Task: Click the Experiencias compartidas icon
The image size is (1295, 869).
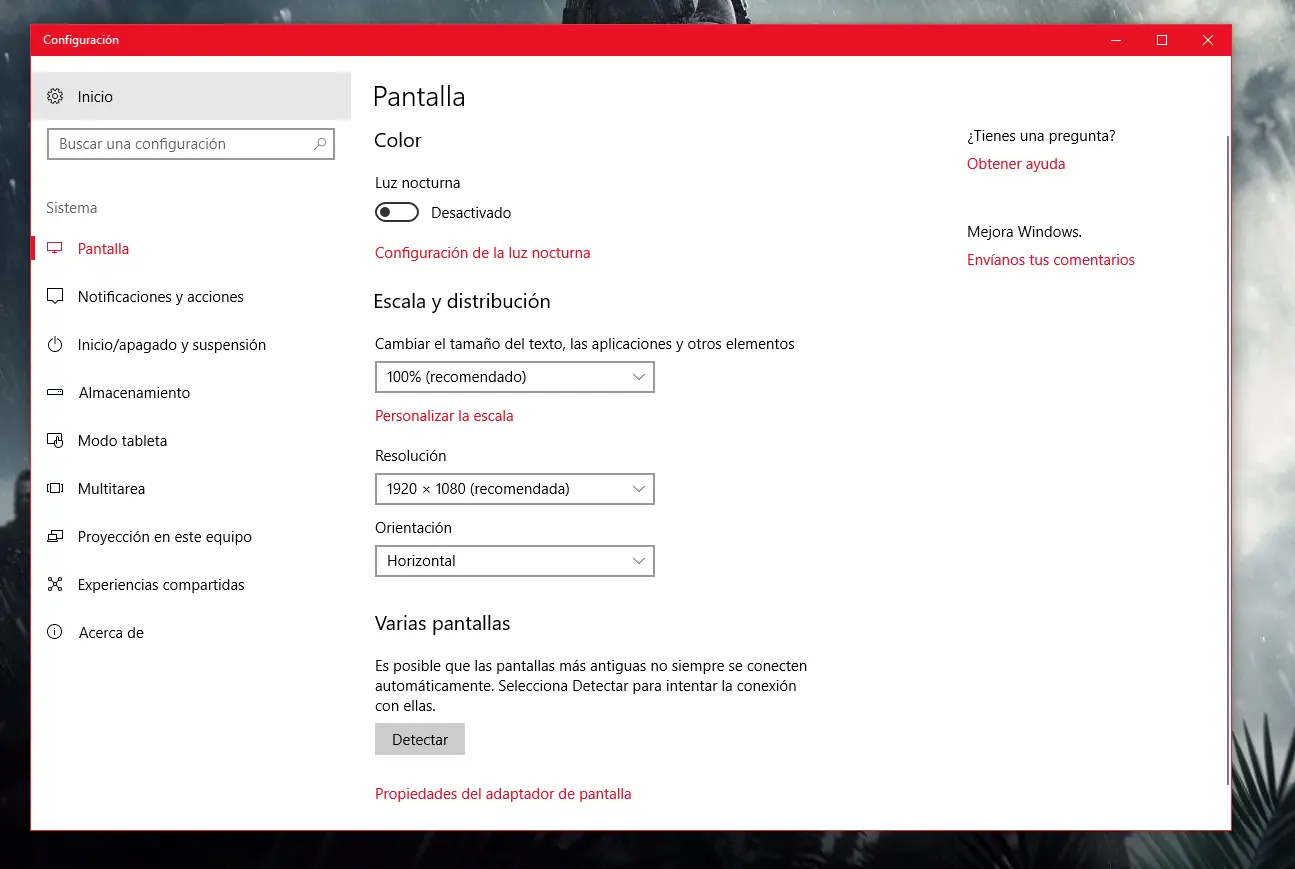Action: [x=55, y=585]
